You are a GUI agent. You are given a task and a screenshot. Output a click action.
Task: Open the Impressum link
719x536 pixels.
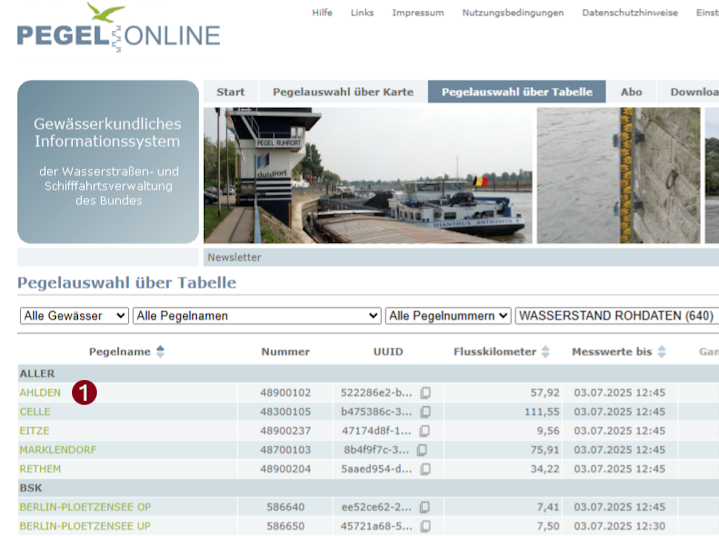point(418,13)
